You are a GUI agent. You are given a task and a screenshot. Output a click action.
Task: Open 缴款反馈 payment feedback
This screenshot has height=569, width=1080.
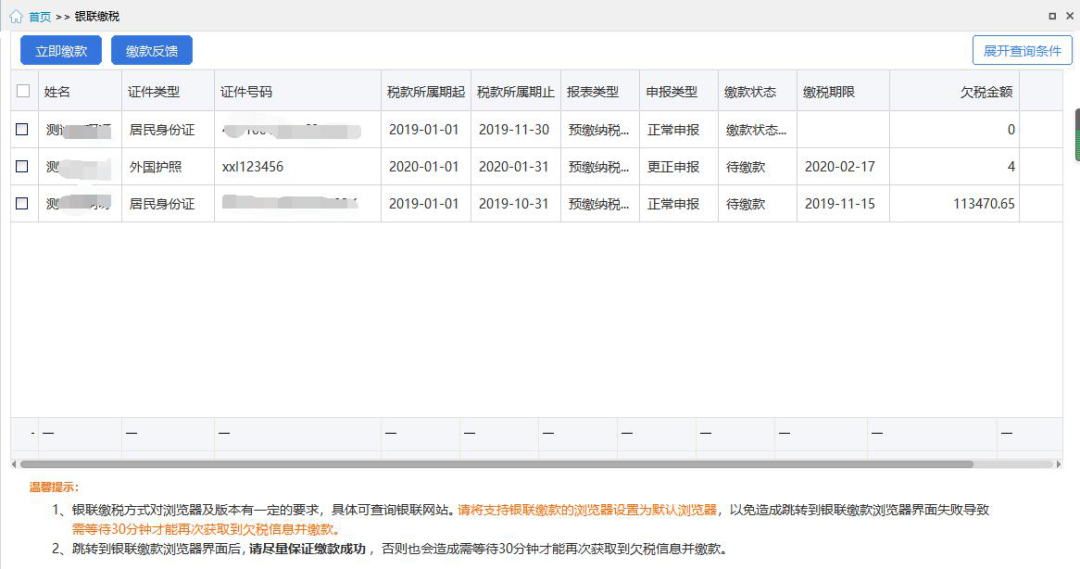click(151, 50)
